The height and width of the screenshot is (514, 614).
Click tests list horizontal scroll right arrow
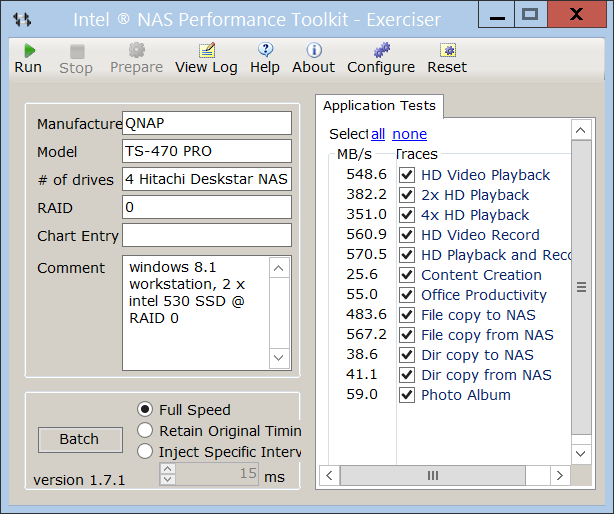(x=560, y=476)
